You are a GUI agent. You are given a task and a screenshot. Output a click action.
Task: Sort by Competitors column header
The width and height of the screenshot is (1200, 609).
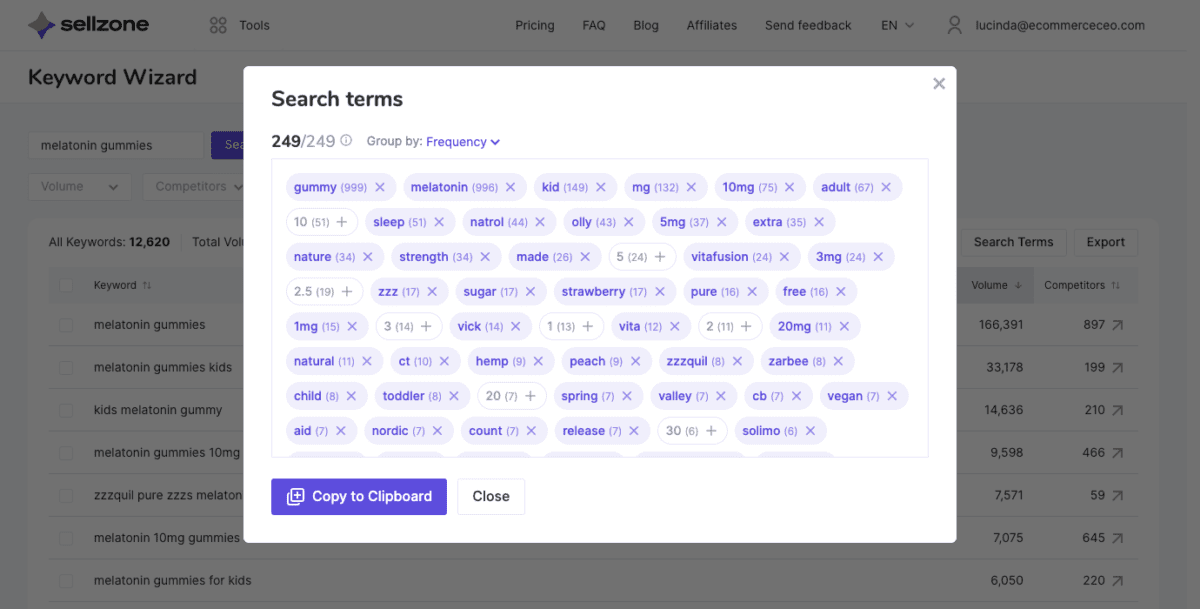[1082, 285]
